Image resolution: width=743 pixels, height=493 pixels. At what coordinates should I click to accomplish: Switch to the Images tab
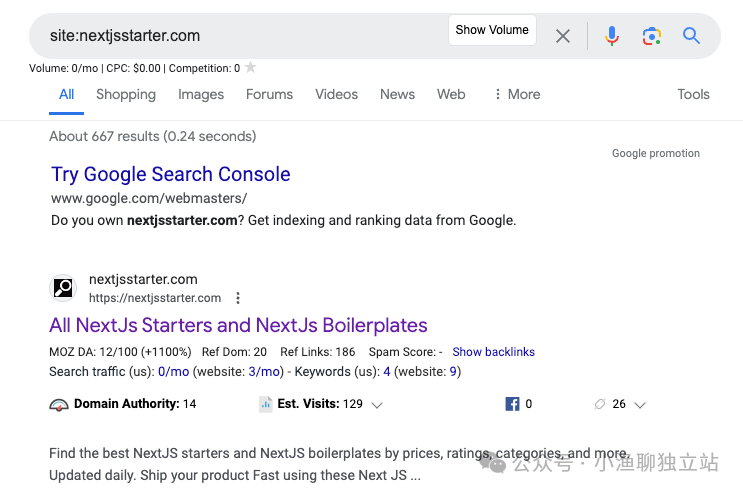click(x=201, y=94)
